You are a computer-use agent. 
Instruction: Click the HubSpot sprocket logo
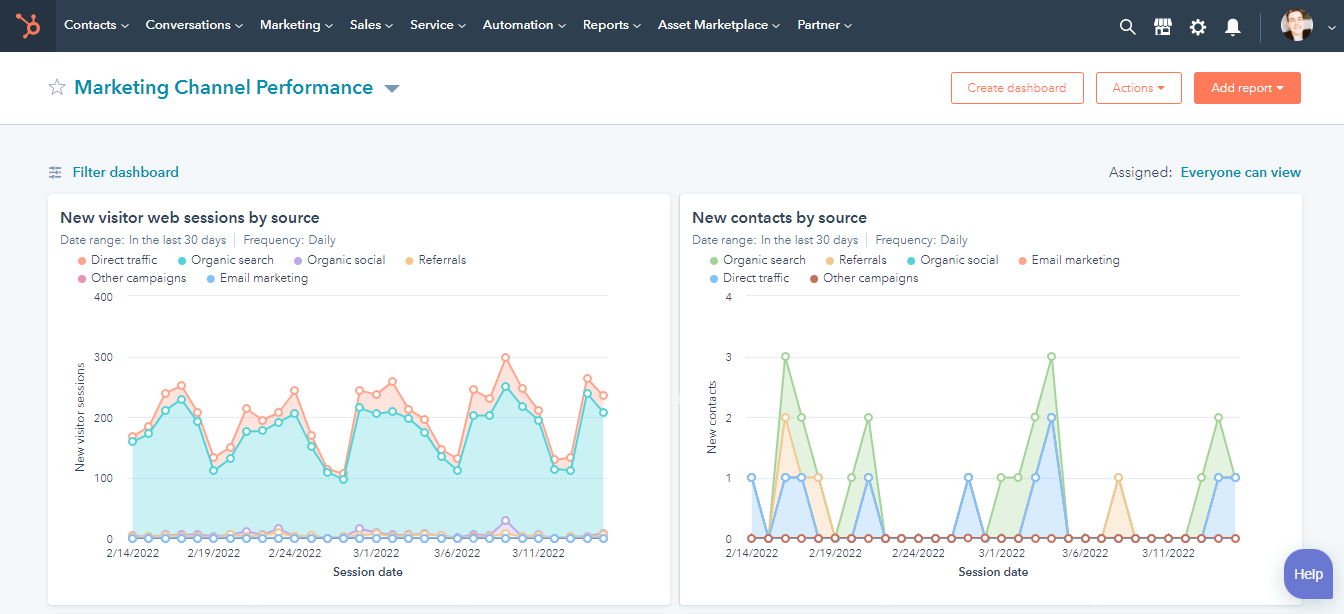(x=27, y=25)
